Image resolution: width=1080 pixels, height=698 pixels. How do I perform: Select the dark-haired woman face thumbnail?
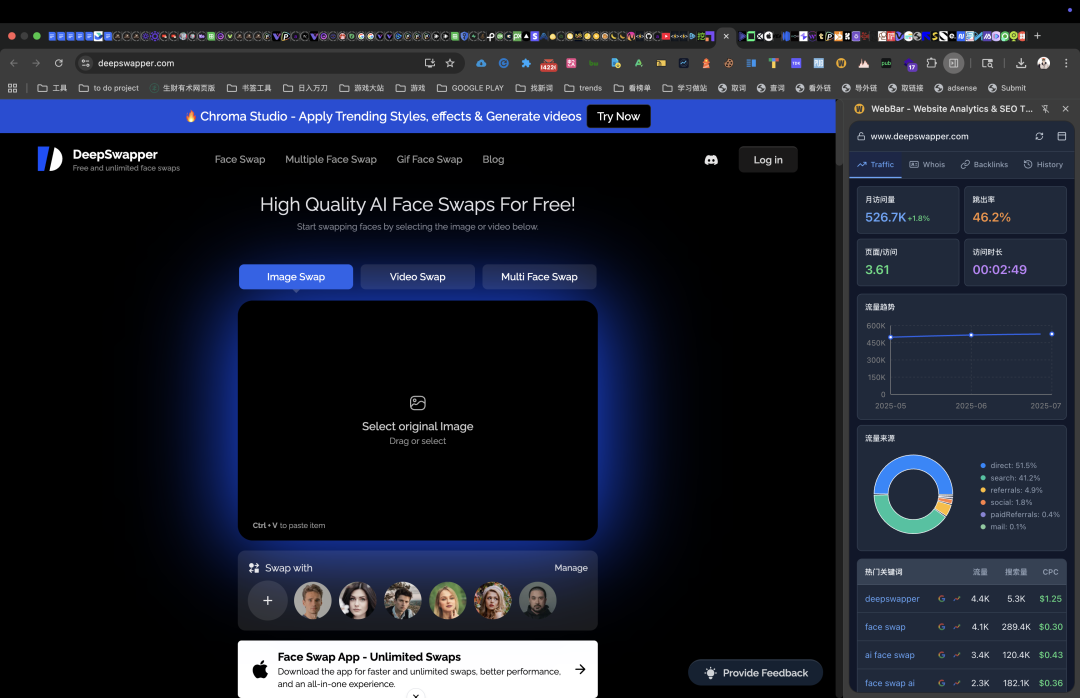pyautogui.click(x=357, y=600)
